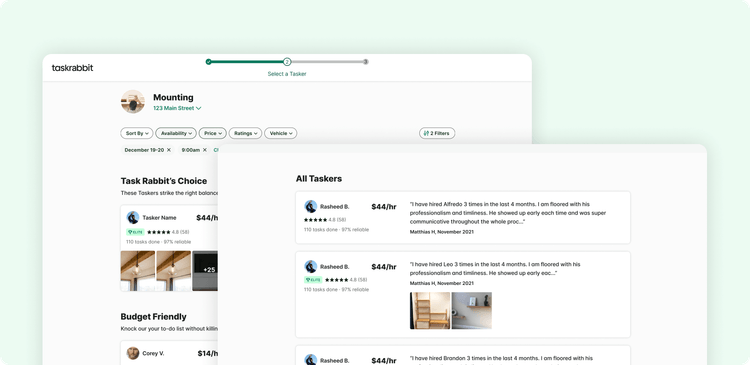
Task: Click $44/hr on the Leo review card
Action: point(384,266)
